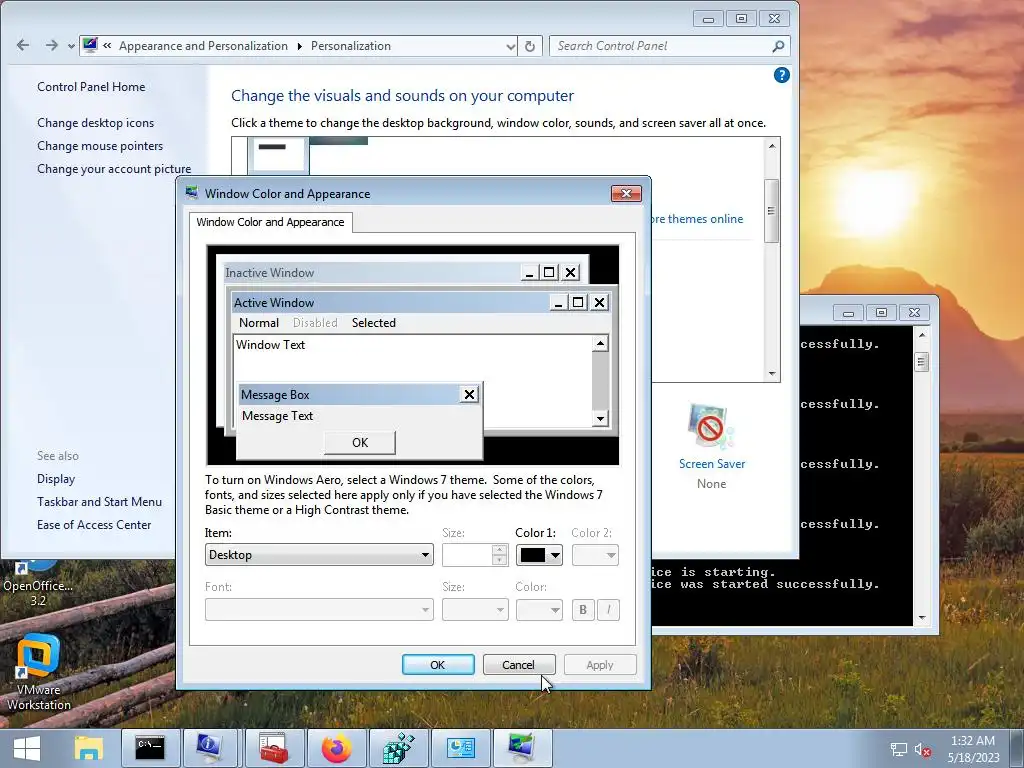Open the Font Size dropdown
Screen dimensions: 1024x768
(x=475, y=609)
